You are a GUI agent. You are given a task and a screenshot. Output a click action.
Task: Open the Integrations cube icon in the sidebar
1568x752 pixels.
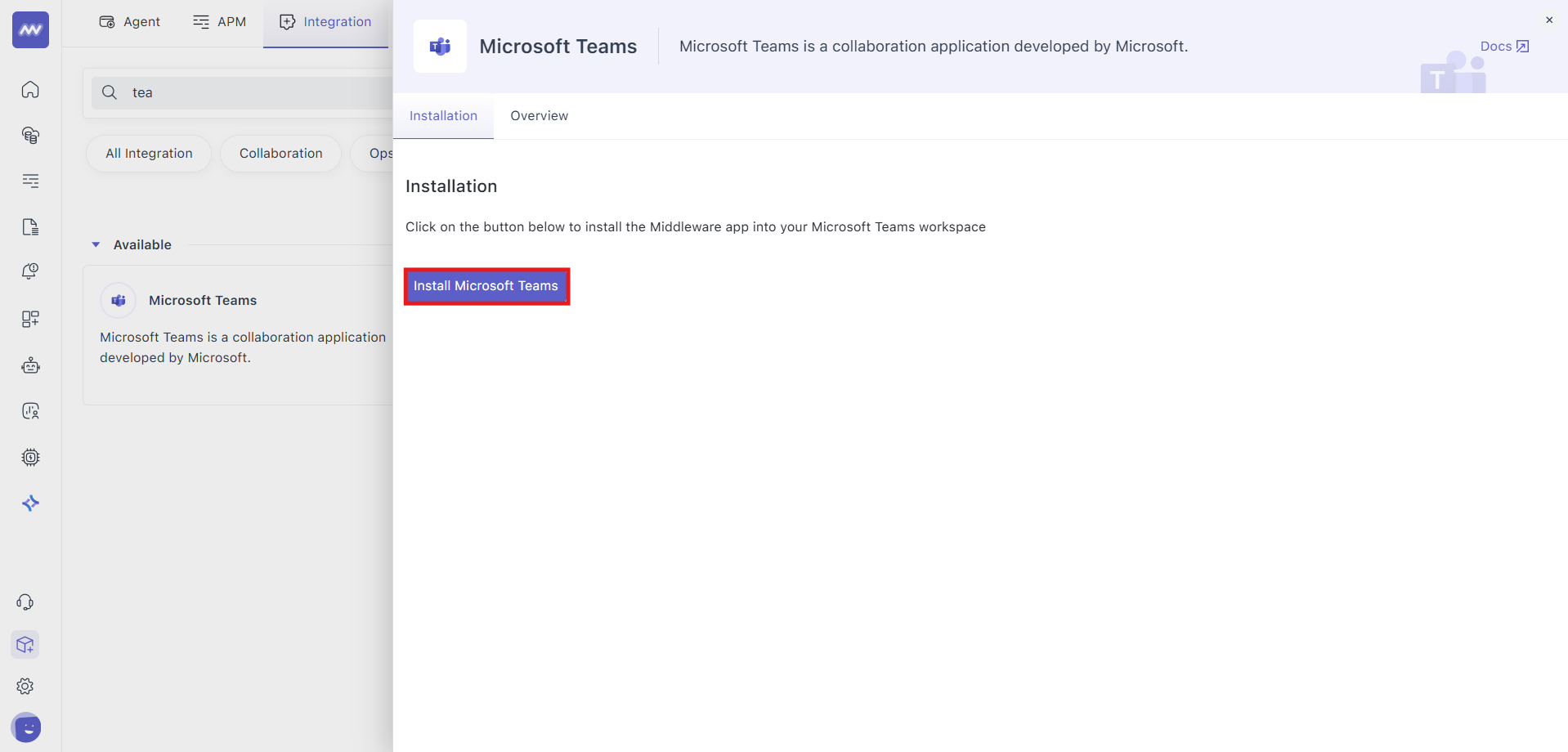(25, 645)
